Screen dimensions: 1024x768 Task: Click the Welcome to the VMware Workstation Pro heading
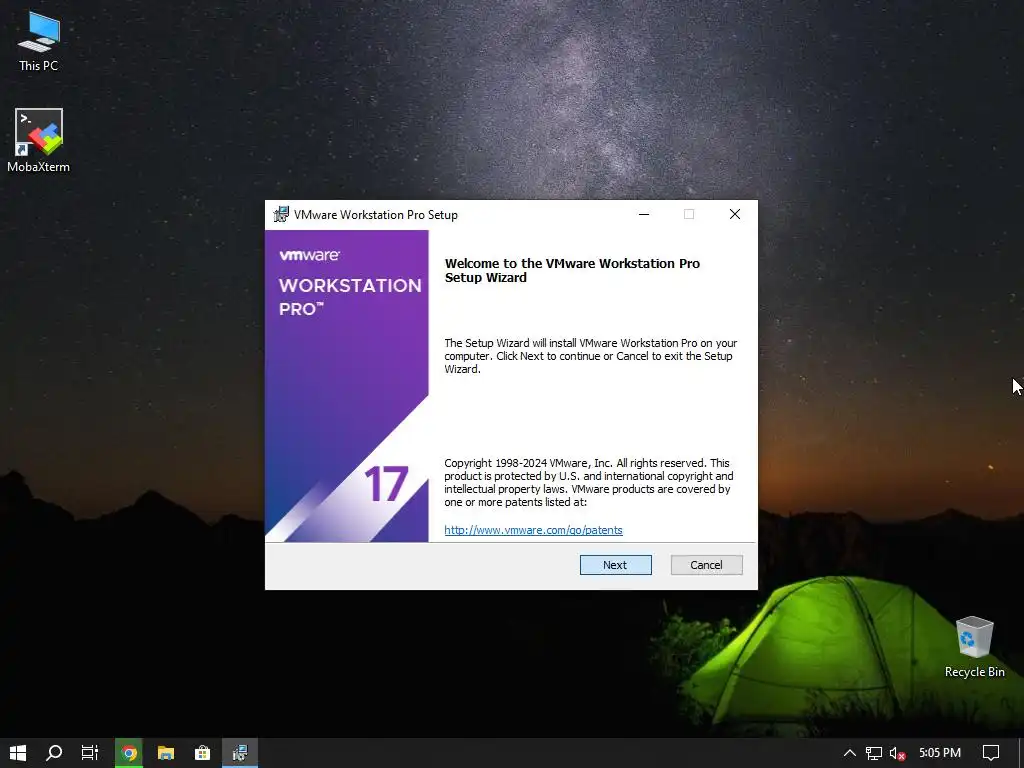click(572, 270)
